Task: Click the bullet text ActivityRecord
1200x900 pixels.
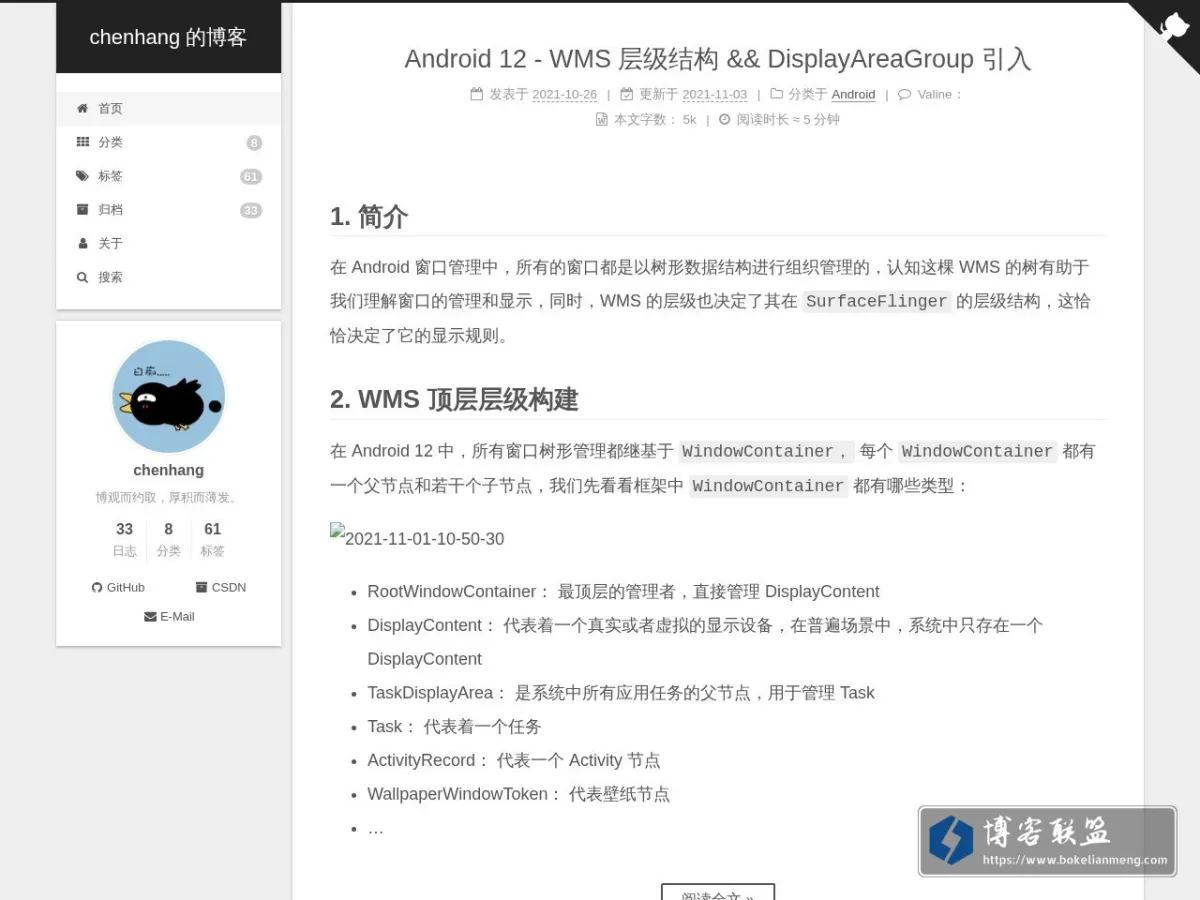Action: tap(421, 760)
